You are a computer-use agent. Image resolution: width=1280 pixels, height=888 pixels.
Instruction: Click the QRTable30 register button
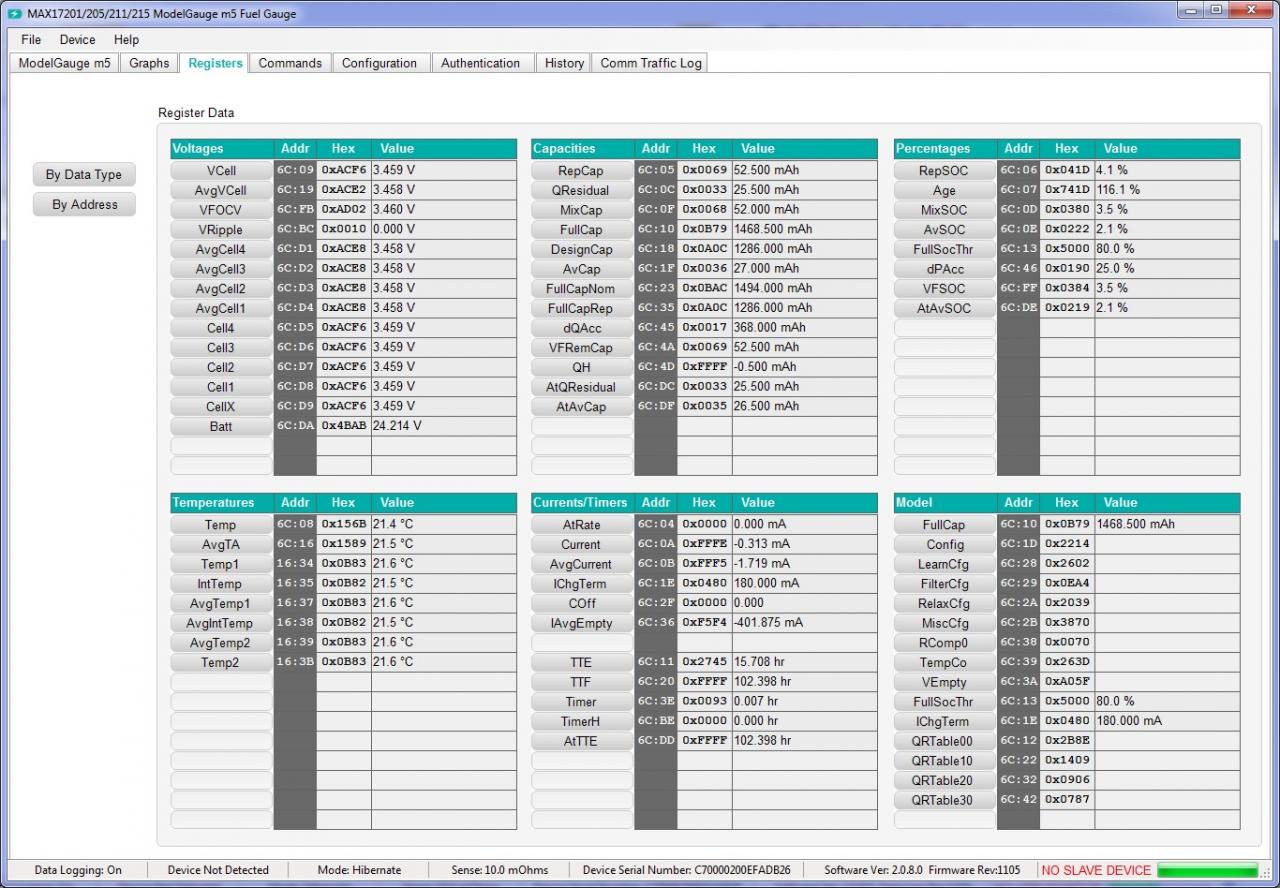944,800
